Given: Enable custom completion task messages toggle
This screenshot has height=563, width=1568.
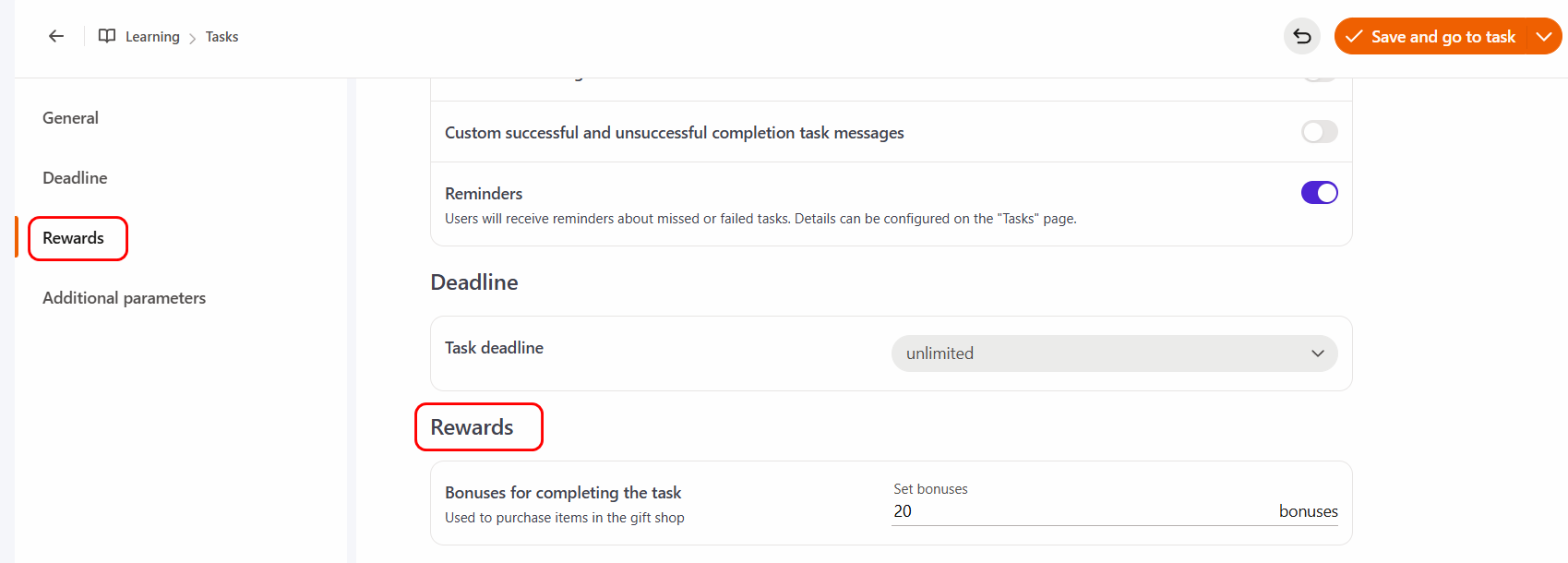Looking at the screenshot, I should [1319, 132].
